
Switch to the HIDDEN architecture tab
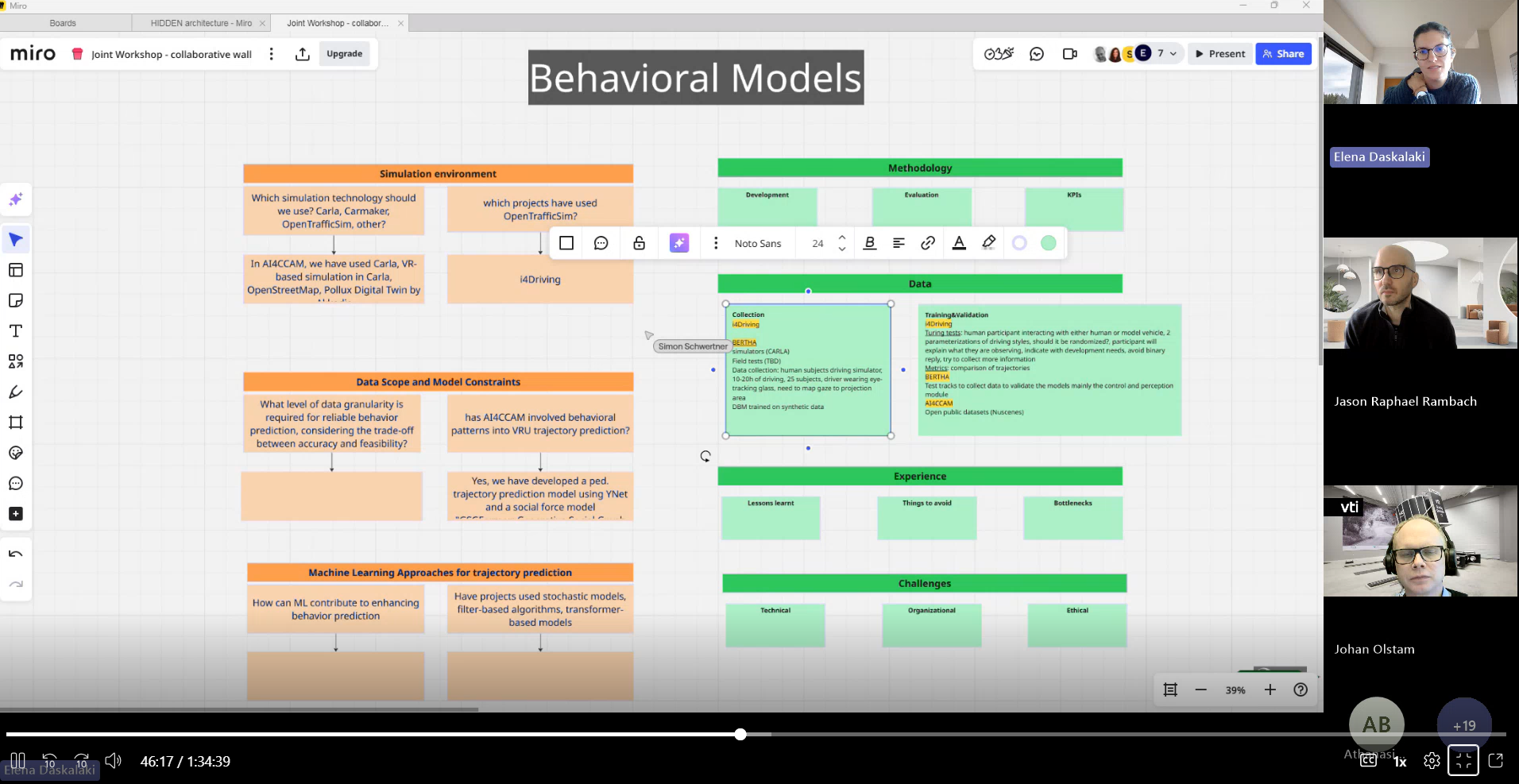[201, 23]
